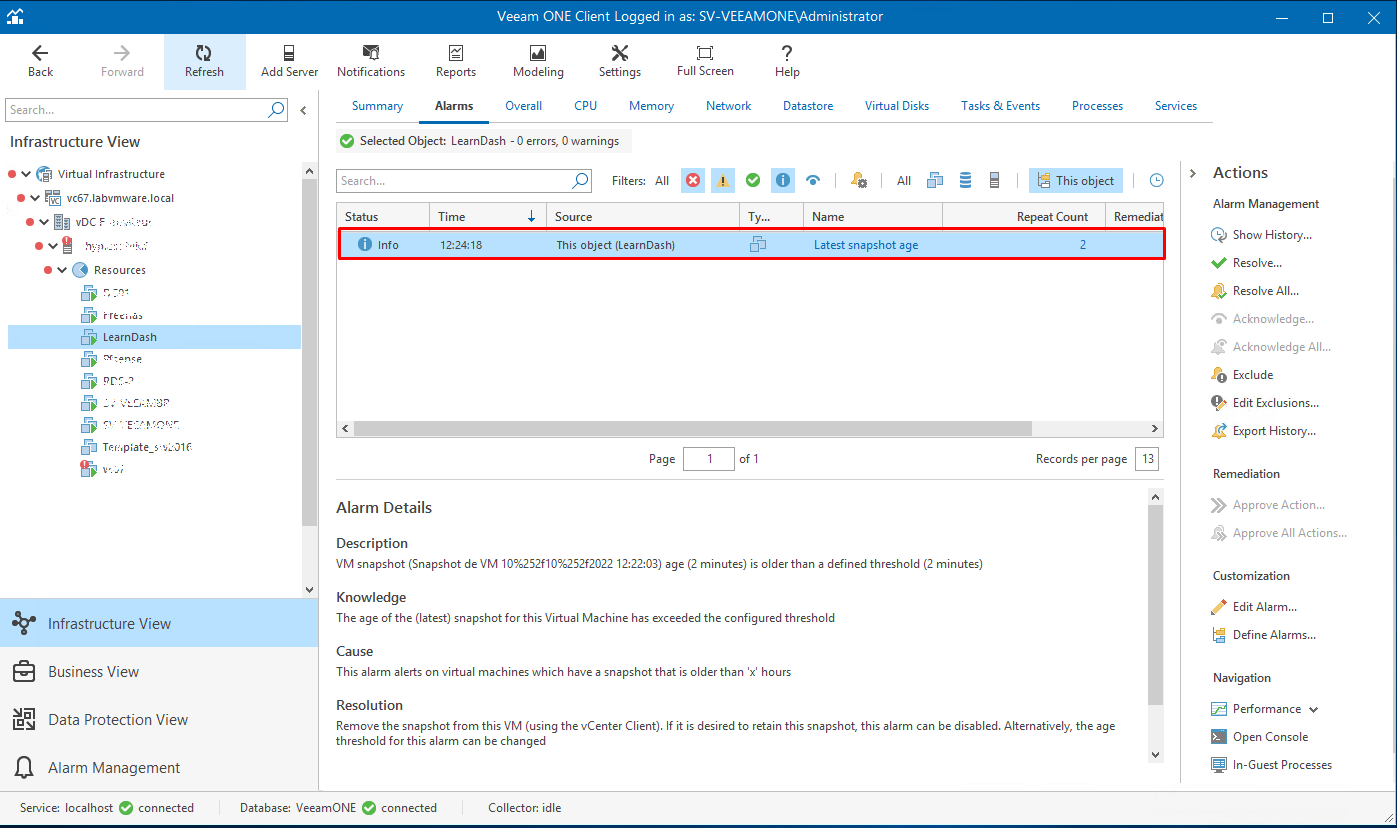Image resolution: width=1397 pixels, height=828 pixels.
Task: Click the Latest snapshot age alarm name
Action: click(866, 245)
